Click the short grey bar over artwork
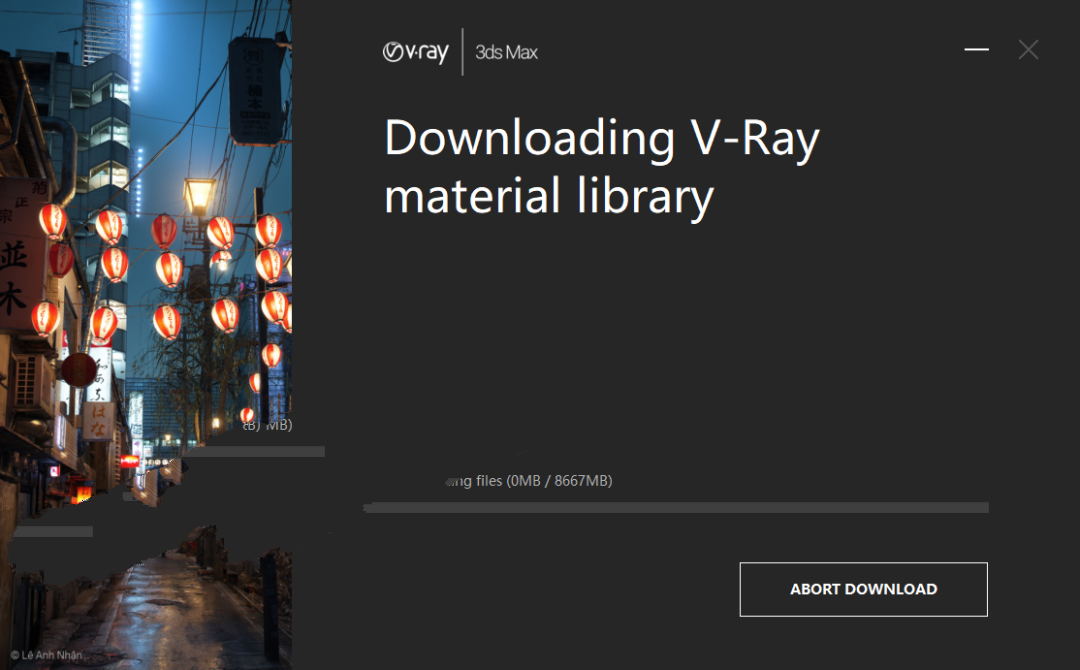 [53, 532]
